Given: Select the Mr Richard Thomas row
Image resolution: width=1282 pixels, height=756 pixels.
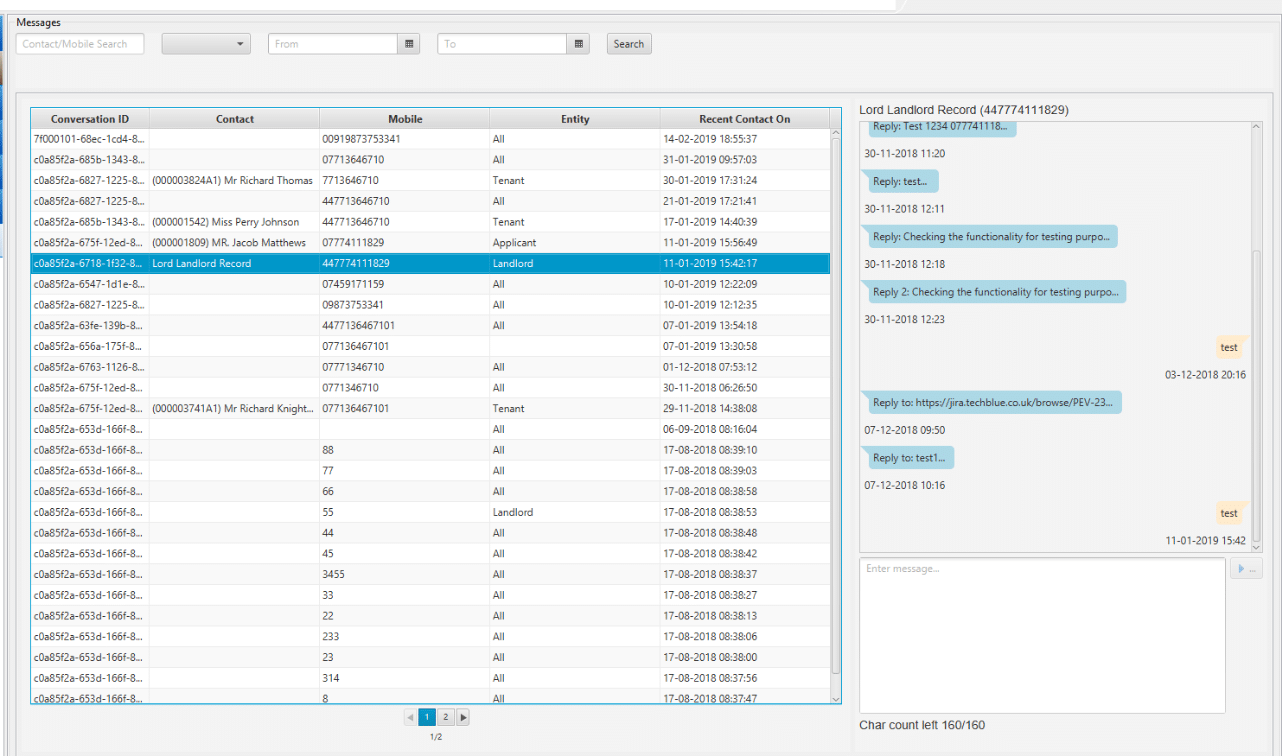Looking at the screenshot, I should click(431, 181).
